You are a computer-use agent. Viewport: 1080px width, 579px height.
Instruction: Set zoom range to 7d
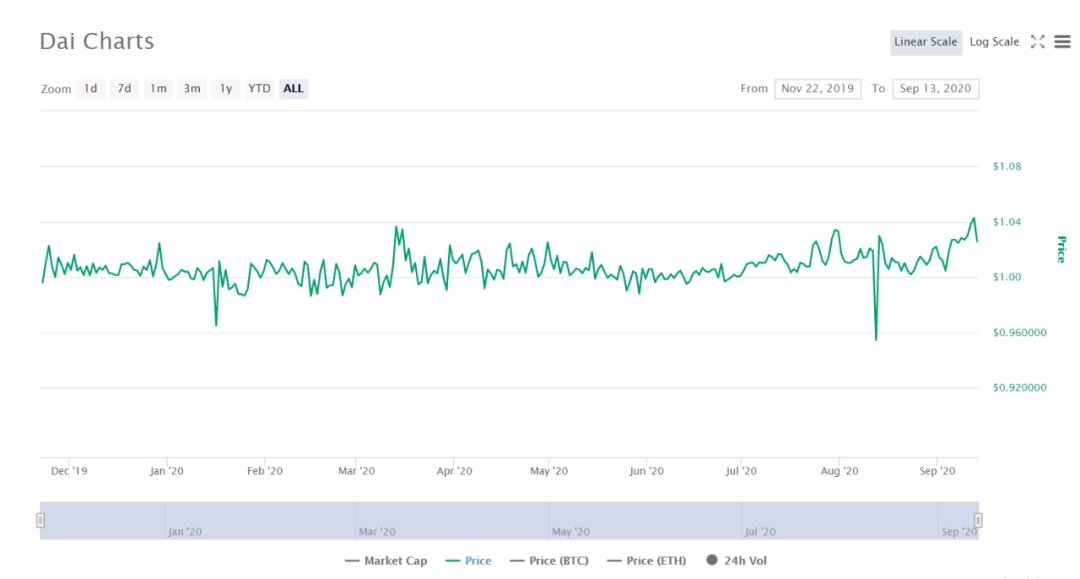point(124,89)
